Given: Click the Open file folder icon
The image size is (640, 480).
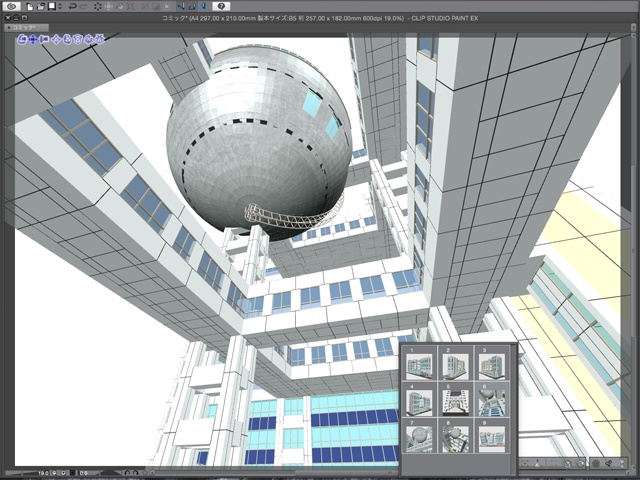Looking at the screenshot, I should (40, 7).
